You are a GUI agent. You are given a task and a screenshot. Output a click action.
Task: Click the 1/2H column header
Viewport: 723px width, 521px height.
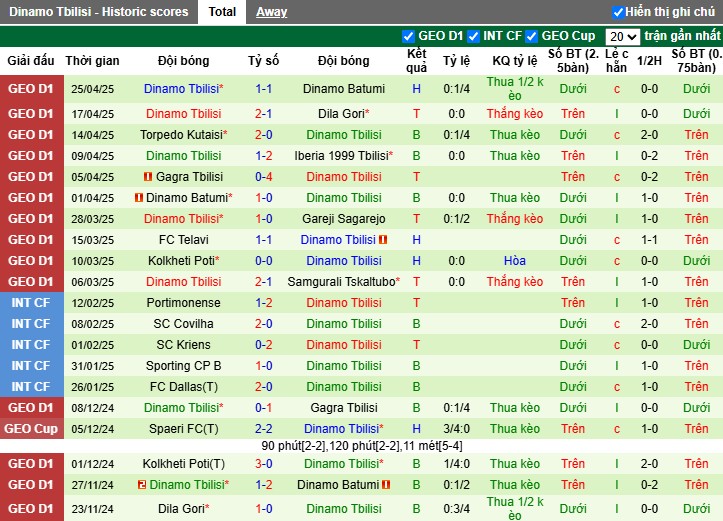(x=649, y=60)
